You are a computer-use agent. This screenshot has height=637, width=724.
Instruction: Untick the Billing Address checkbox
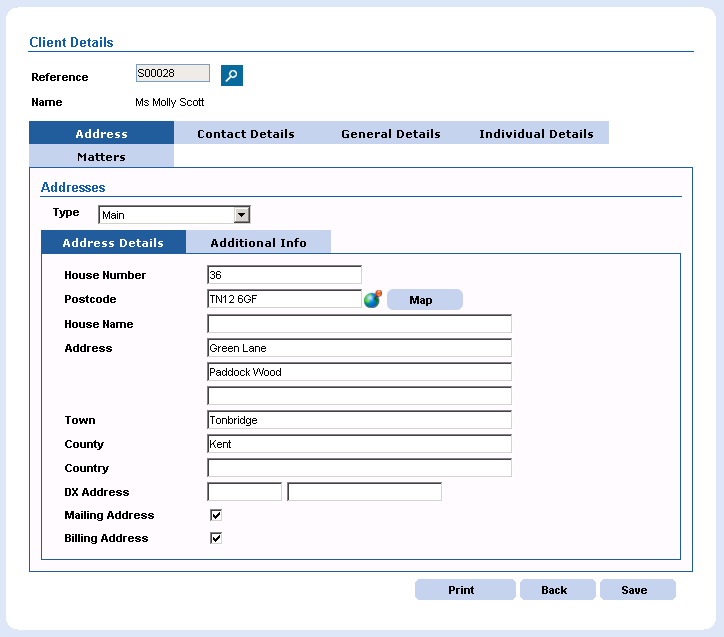point(216,538)
